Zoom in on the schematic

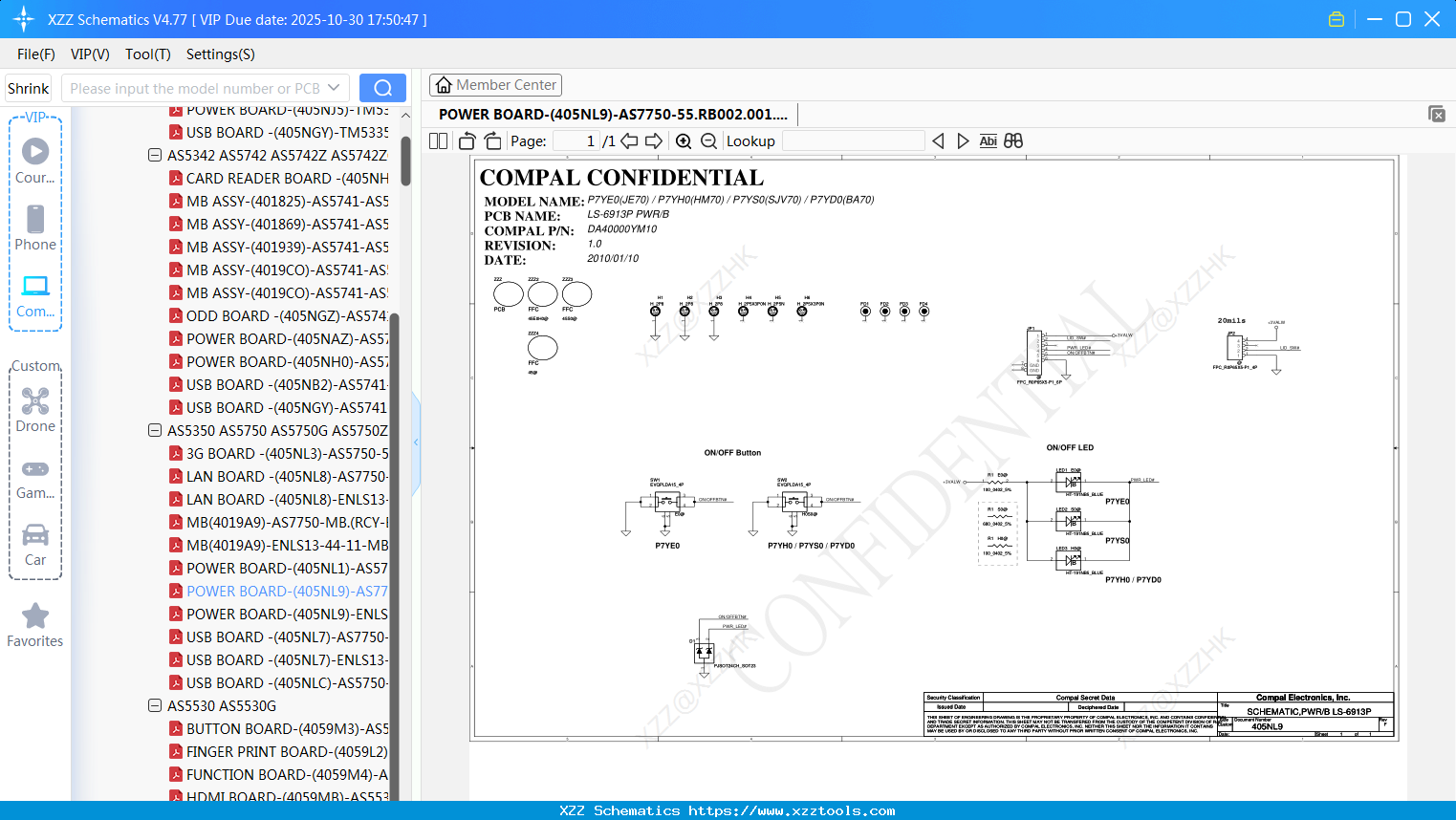point(684,141)
